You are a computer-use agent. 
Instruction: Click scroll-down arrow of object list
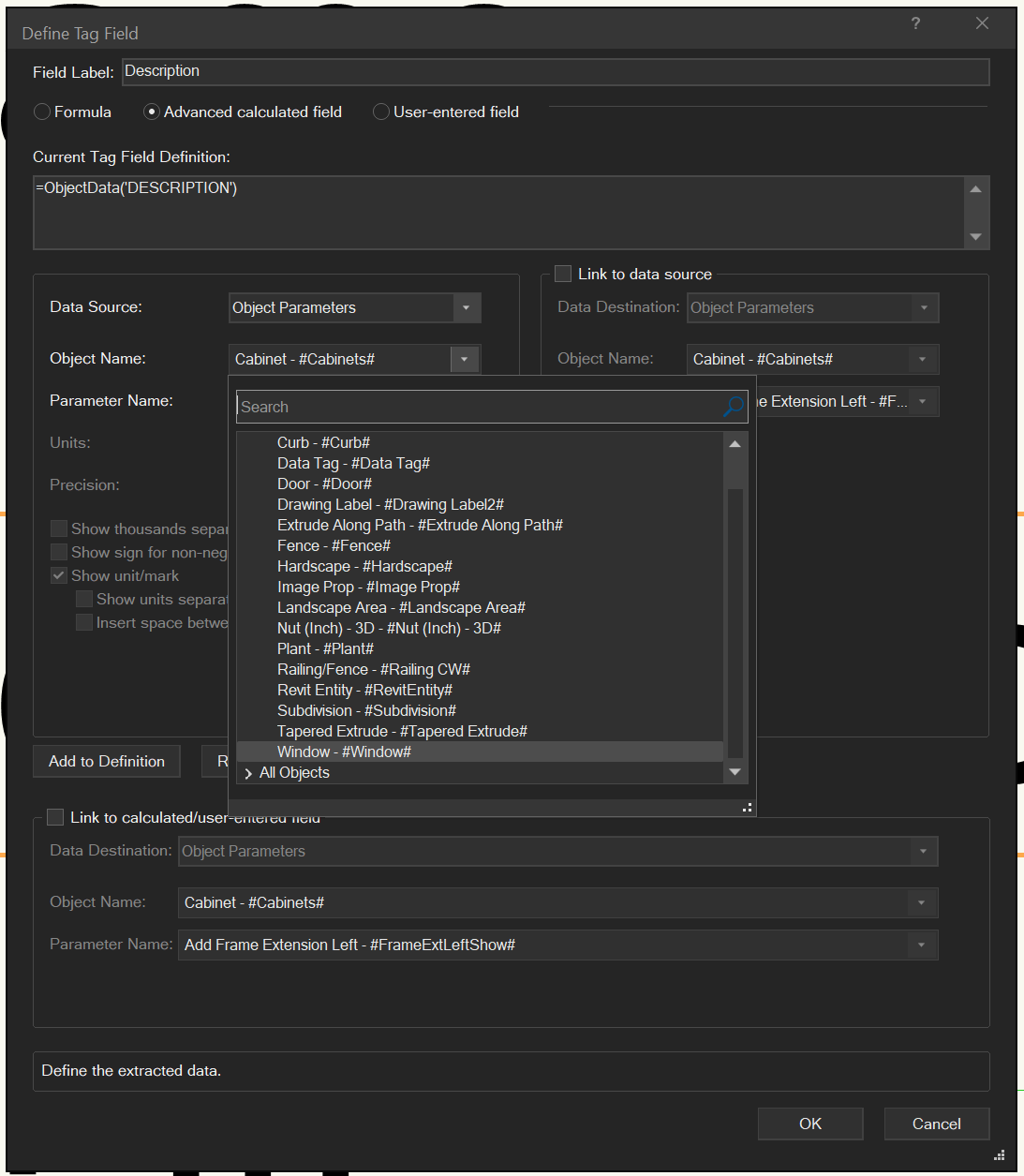tap(735, 772)
